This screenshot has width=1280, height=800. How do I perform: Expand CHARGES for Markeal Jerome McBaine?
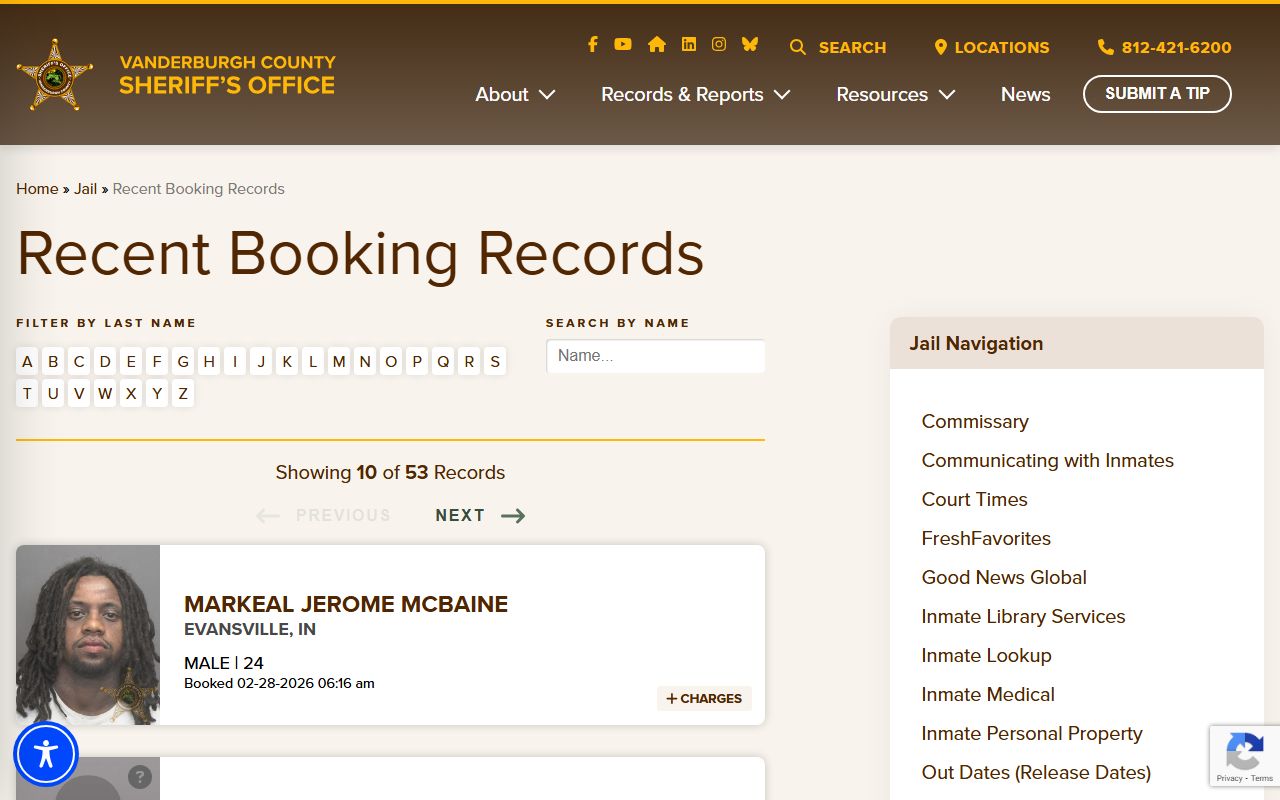(704, 699)
